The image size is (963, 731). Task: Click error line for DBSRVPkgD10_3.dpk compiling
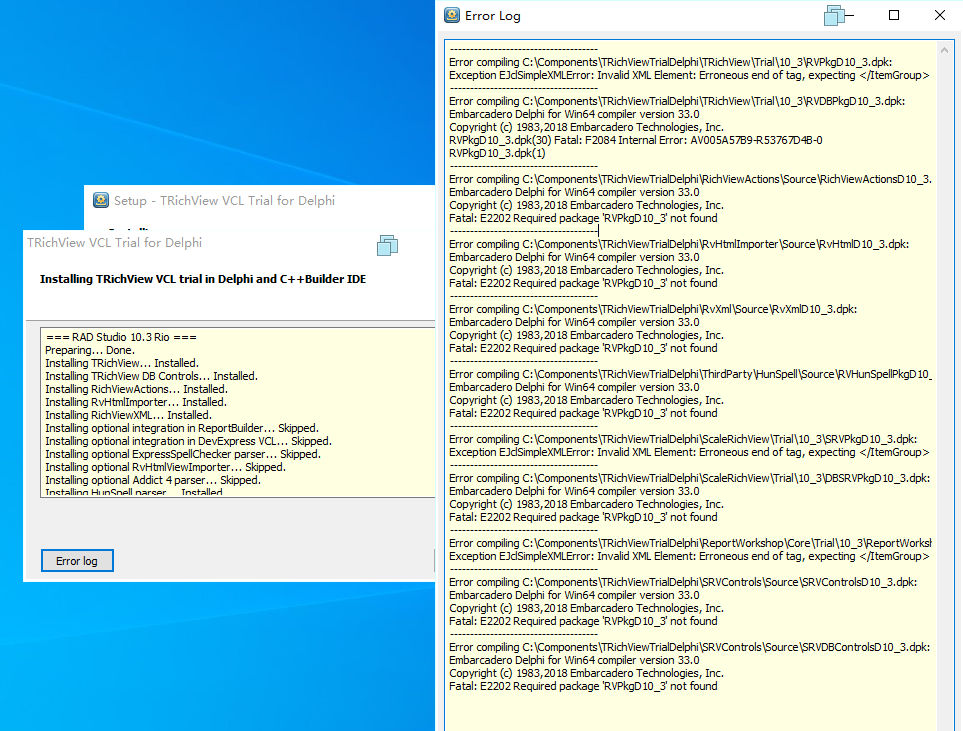(689, 478)
